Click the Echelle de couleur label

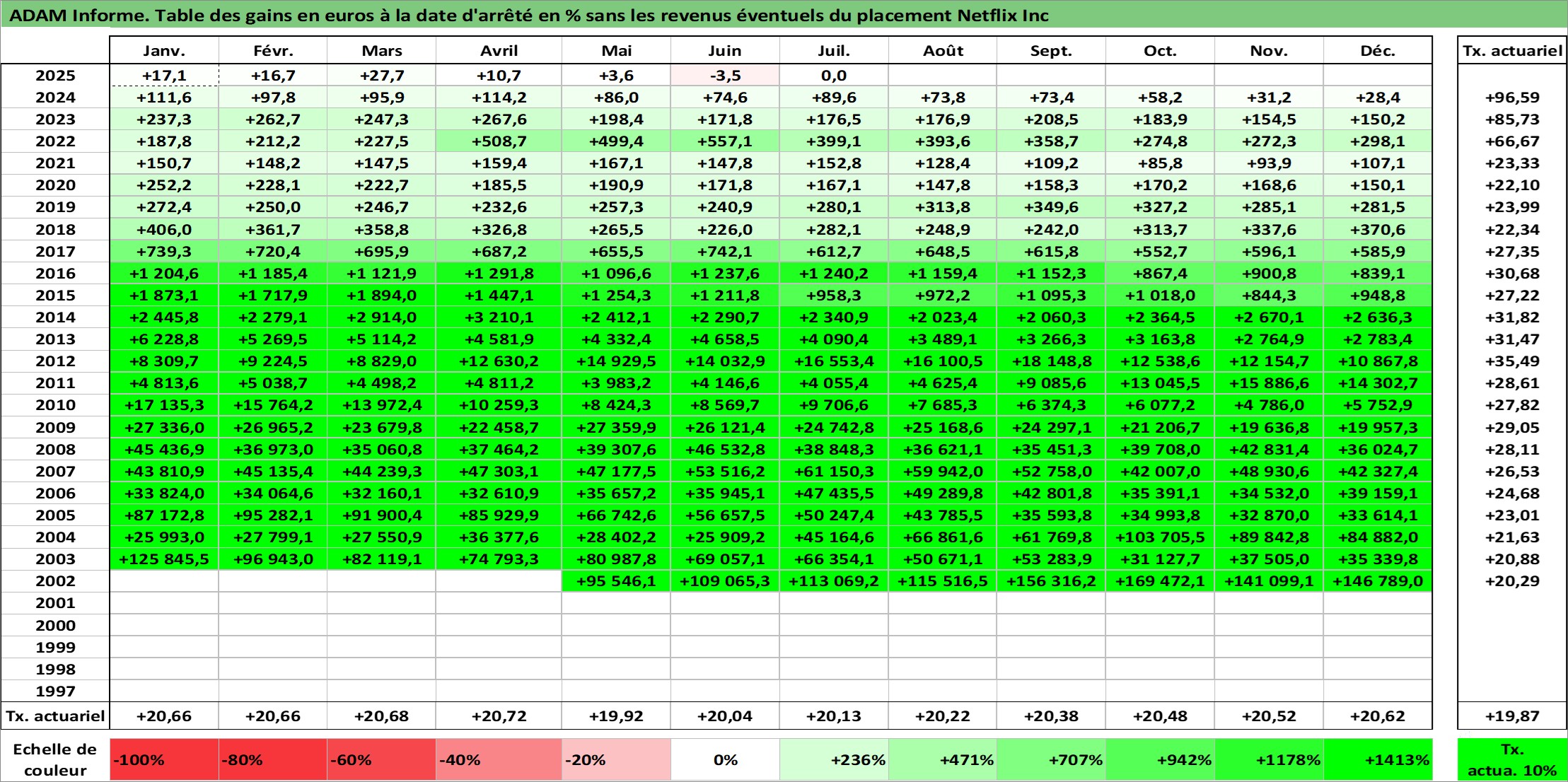(x=55, y=760)
